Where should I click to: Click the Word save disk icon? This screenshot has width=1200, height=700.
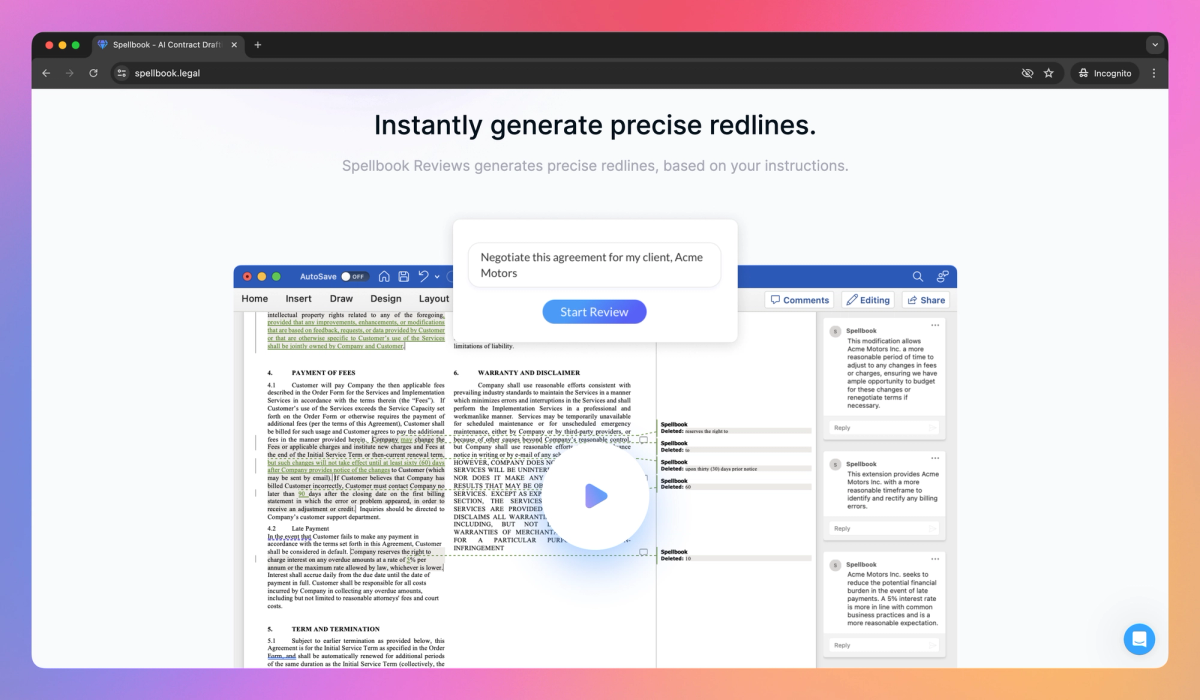(x=403, y=276)
